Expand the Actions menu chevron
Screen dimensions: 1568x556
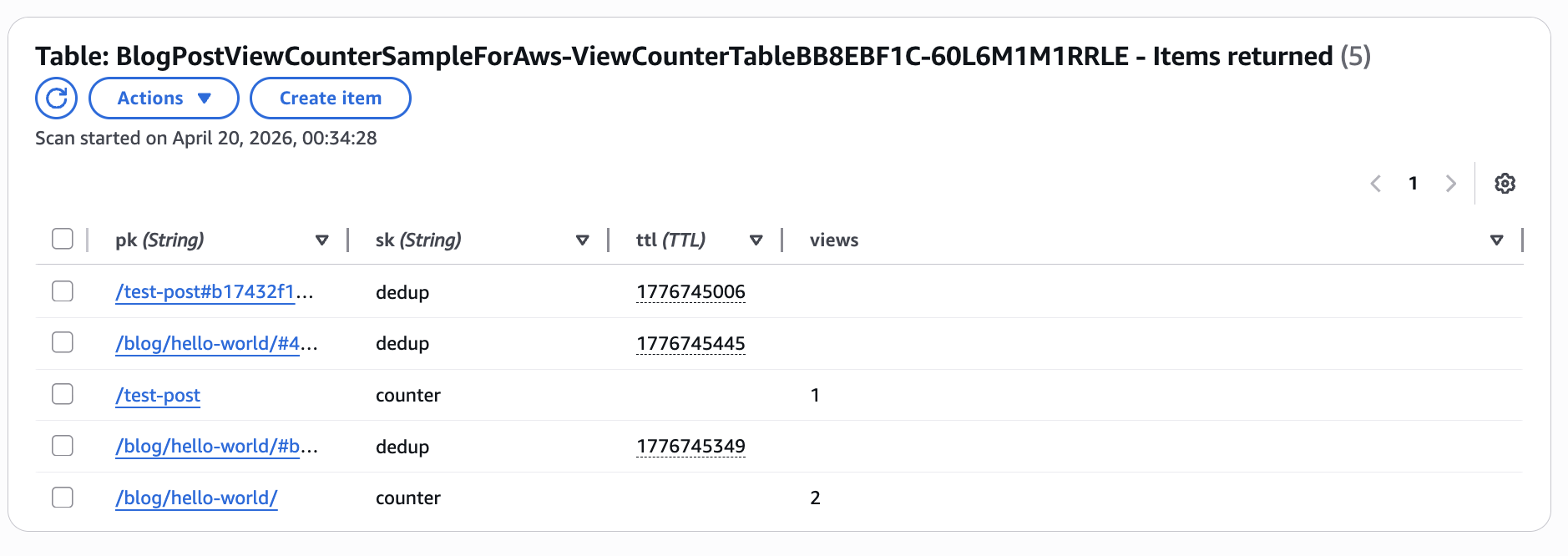pyautogui.click(x=203, y=98)
